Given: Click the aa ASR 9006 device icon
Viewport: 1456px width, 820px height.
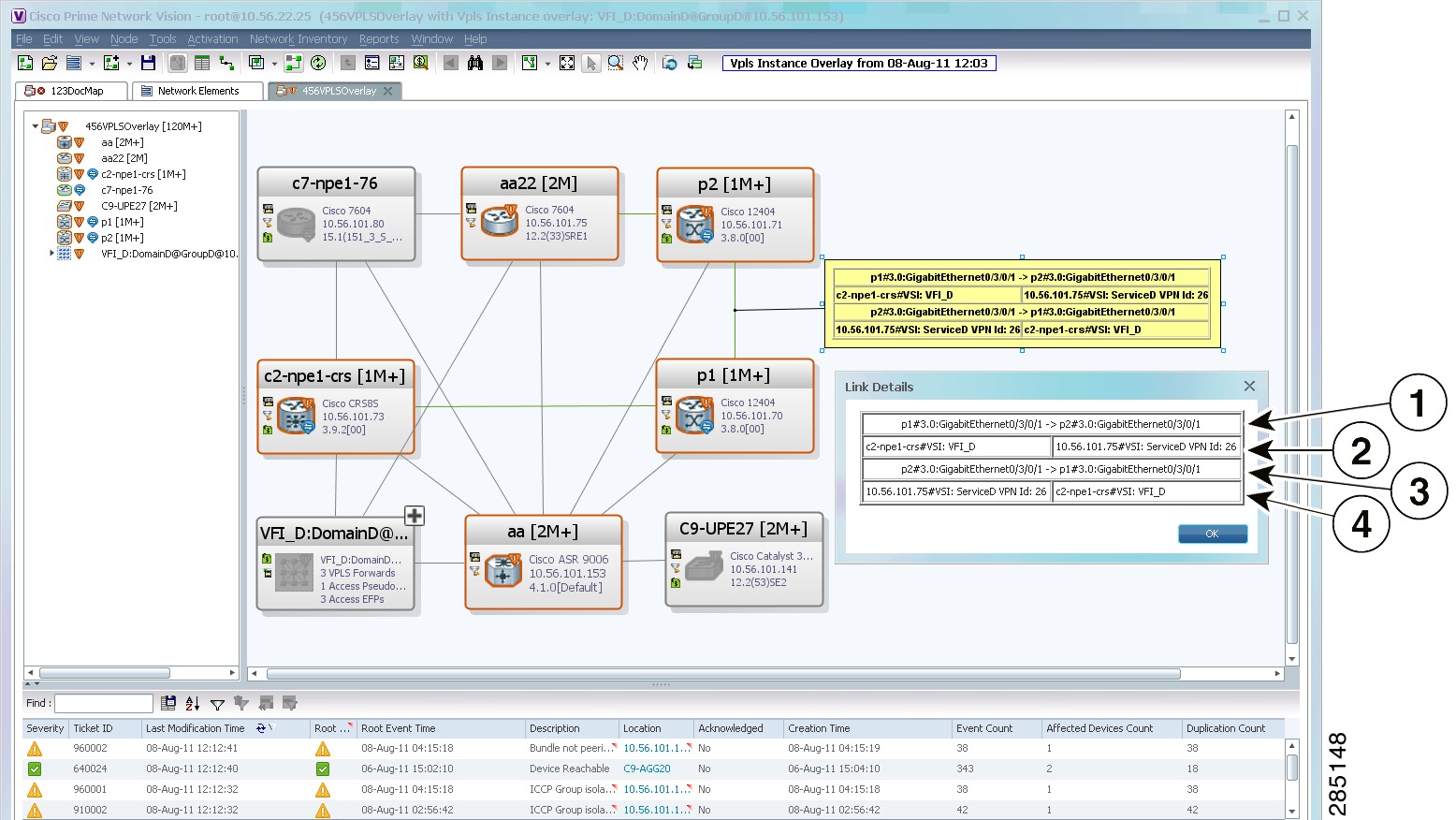Looking at the screenshot, I should pyautogui.click(x=503, y=569).
